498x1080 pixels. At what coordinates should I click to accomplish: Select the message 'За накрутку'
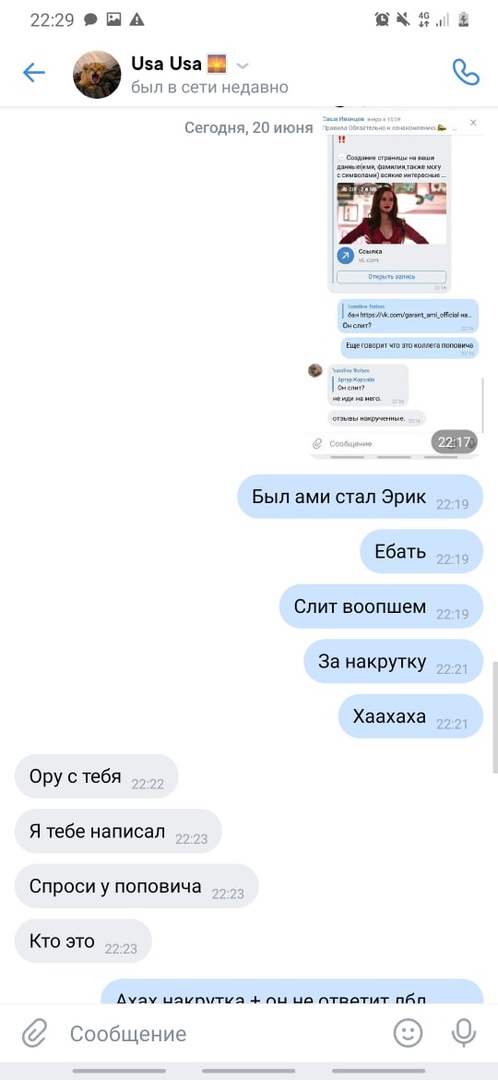393,662
